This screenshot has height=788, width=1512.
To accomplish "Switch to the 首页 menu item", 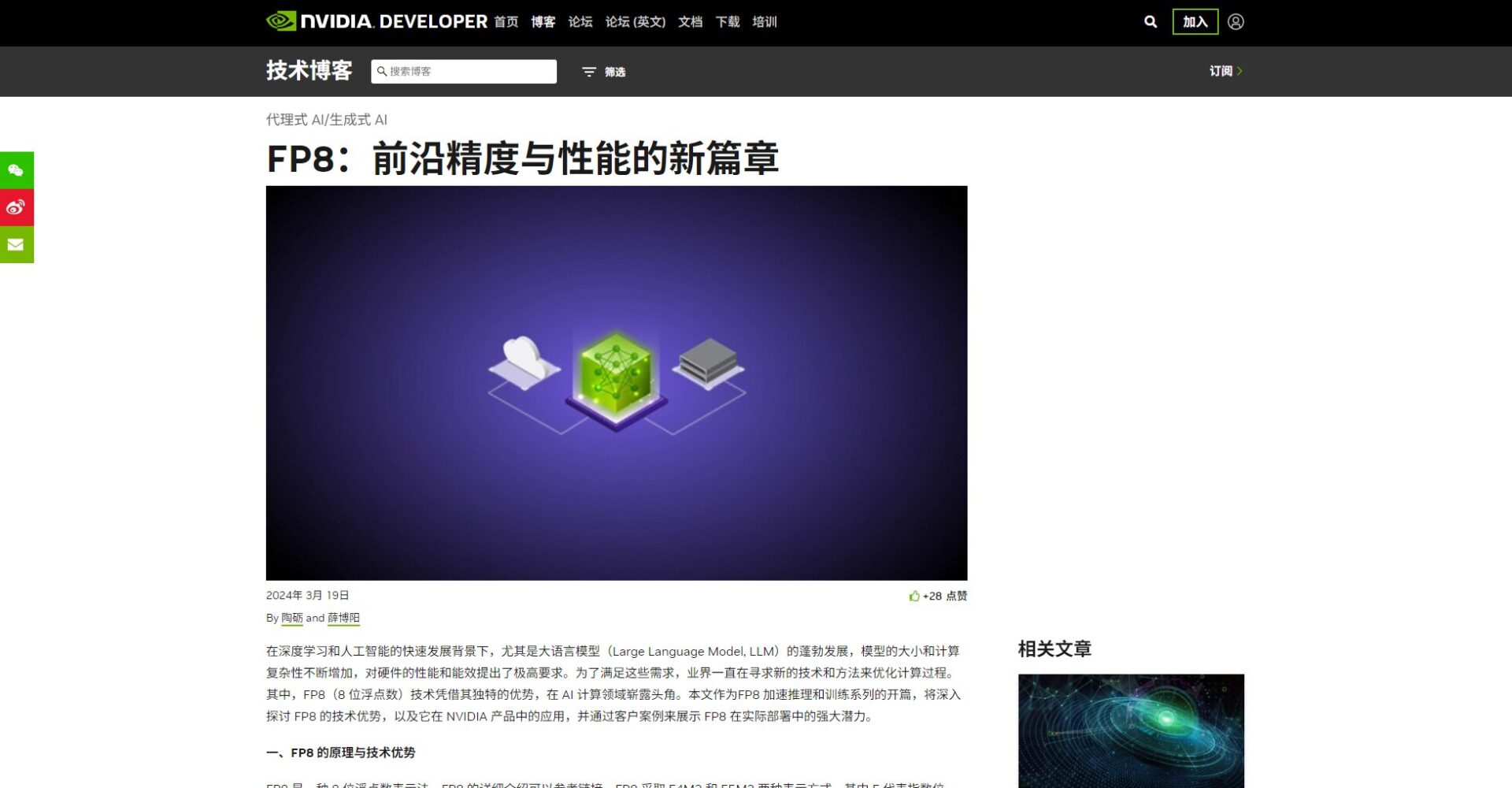I will [x=506, y=21].
